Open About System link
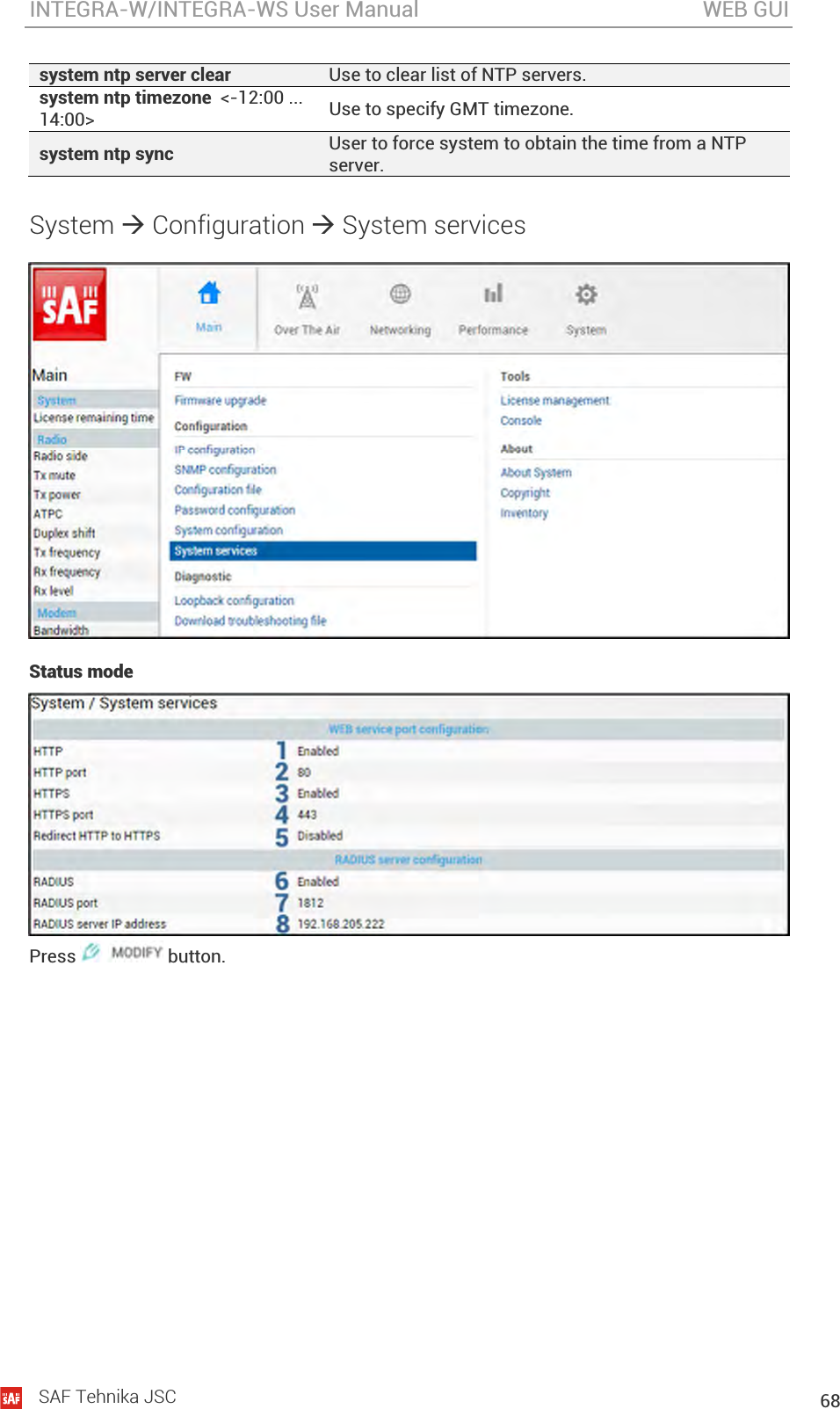Screen dimensions: 840x1409 (536, 473)
